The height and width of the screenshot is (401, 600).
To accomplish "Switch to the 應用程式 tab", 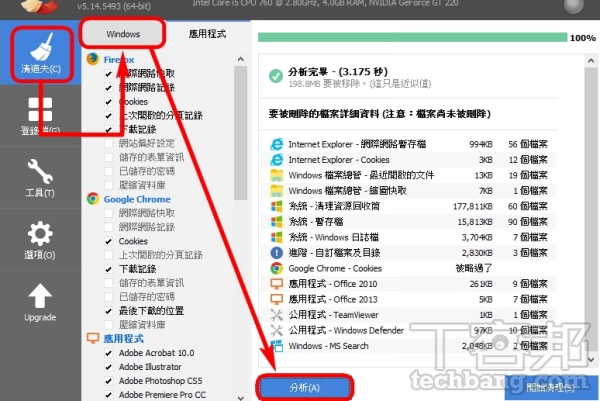I will point(207,34).
